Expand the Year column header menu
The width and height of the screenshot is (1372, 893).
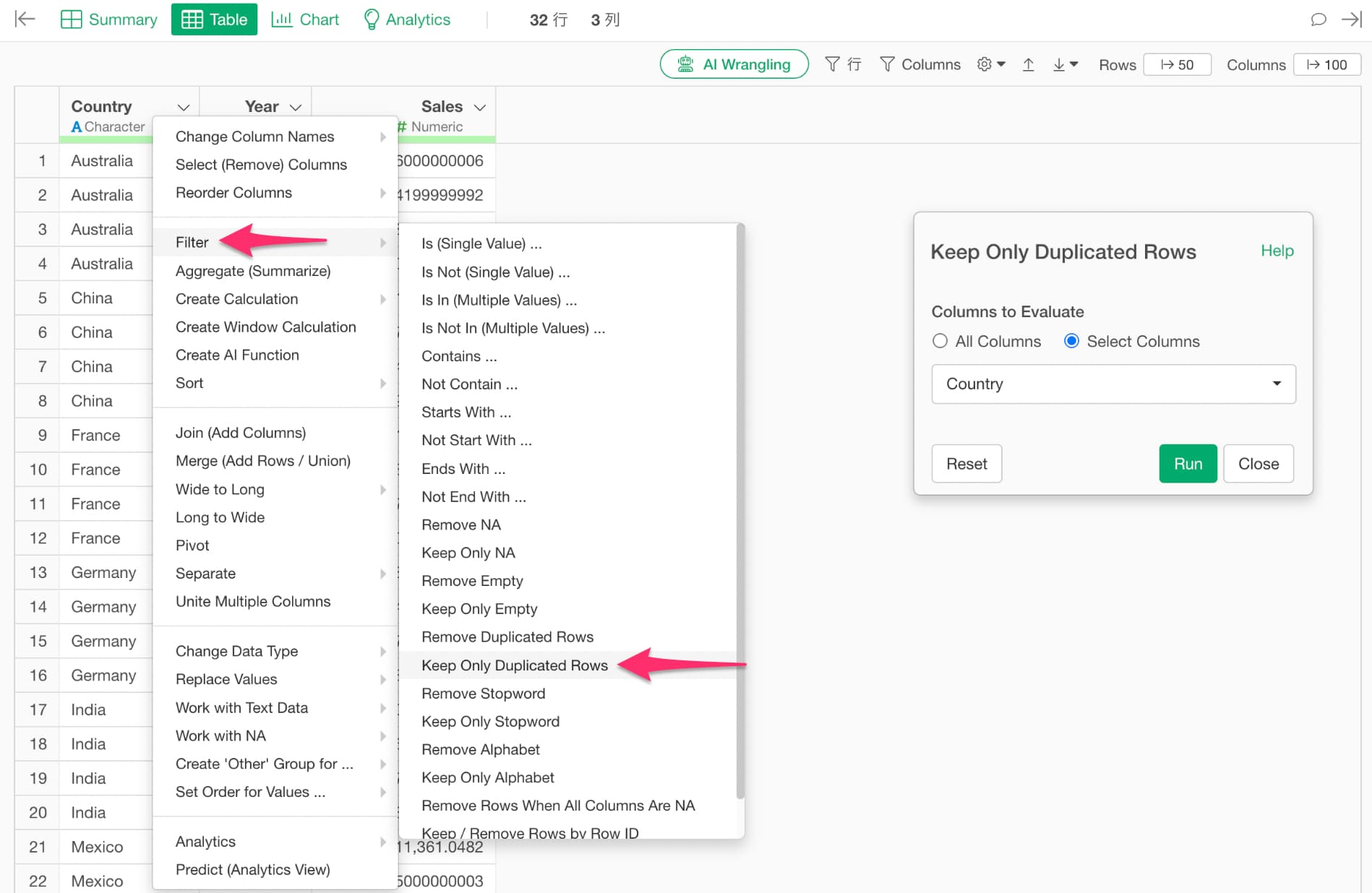pos(295,107)
